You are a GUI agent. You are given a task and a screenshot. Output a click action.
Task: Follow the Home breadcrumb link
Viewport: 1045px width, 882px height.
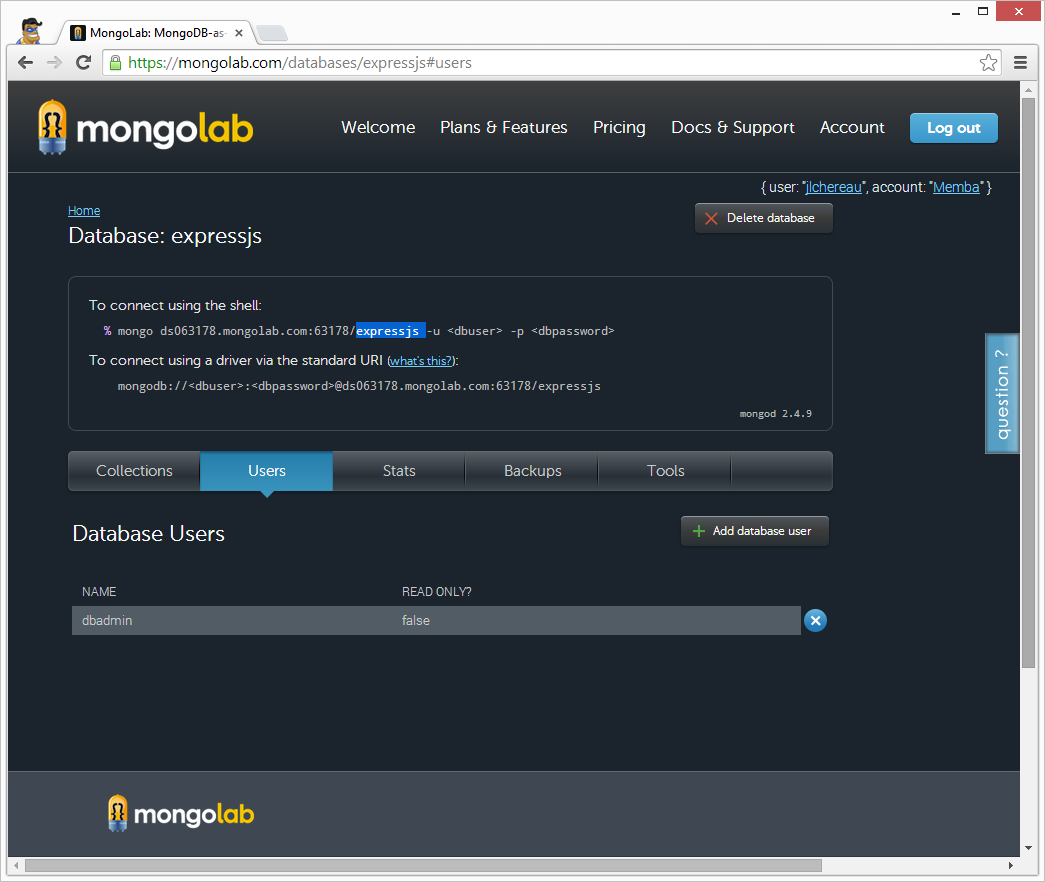click(84, 211)
